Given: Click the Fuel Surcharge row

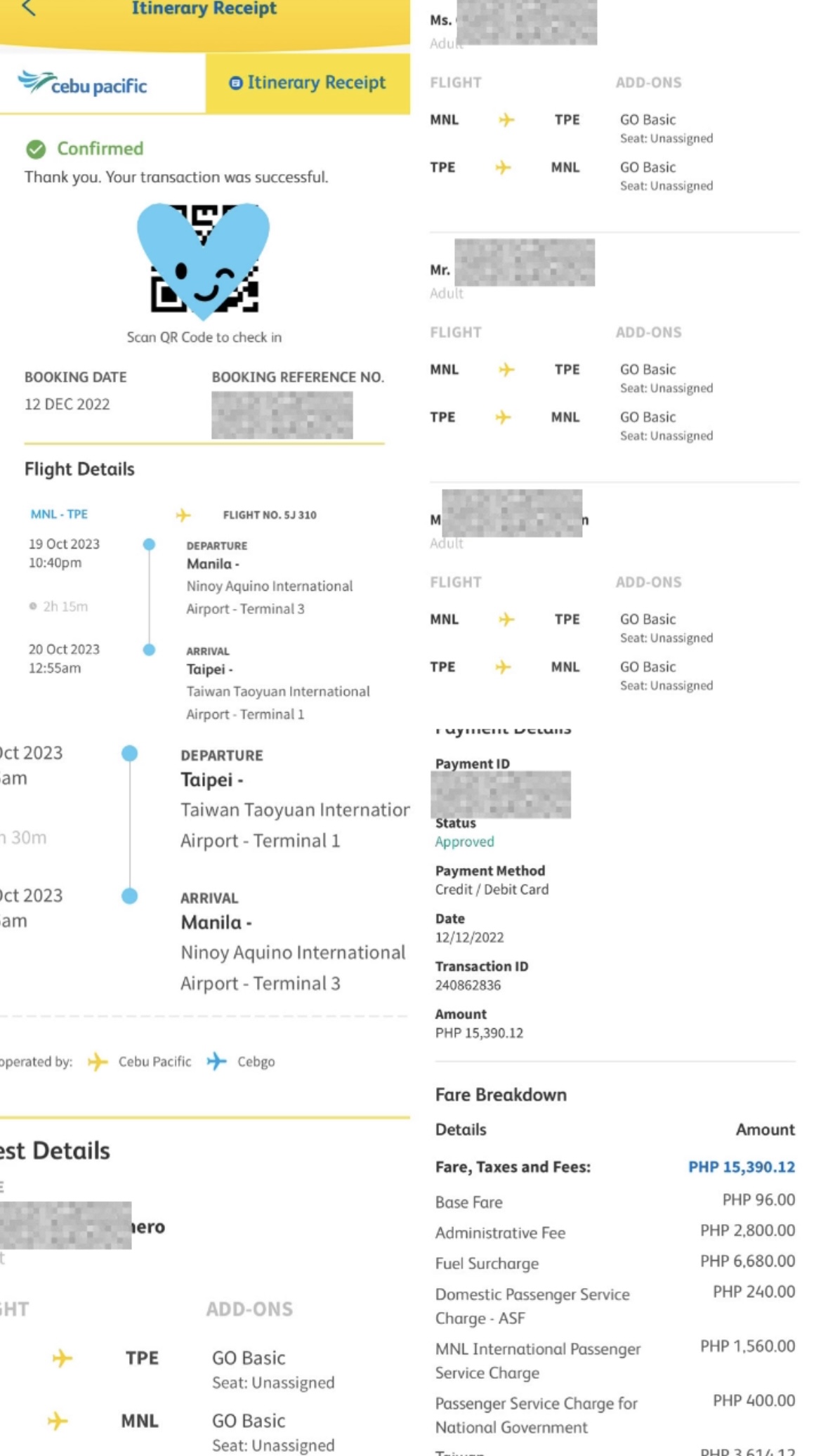Looking at the screenshot, I should pos(615,1263).
